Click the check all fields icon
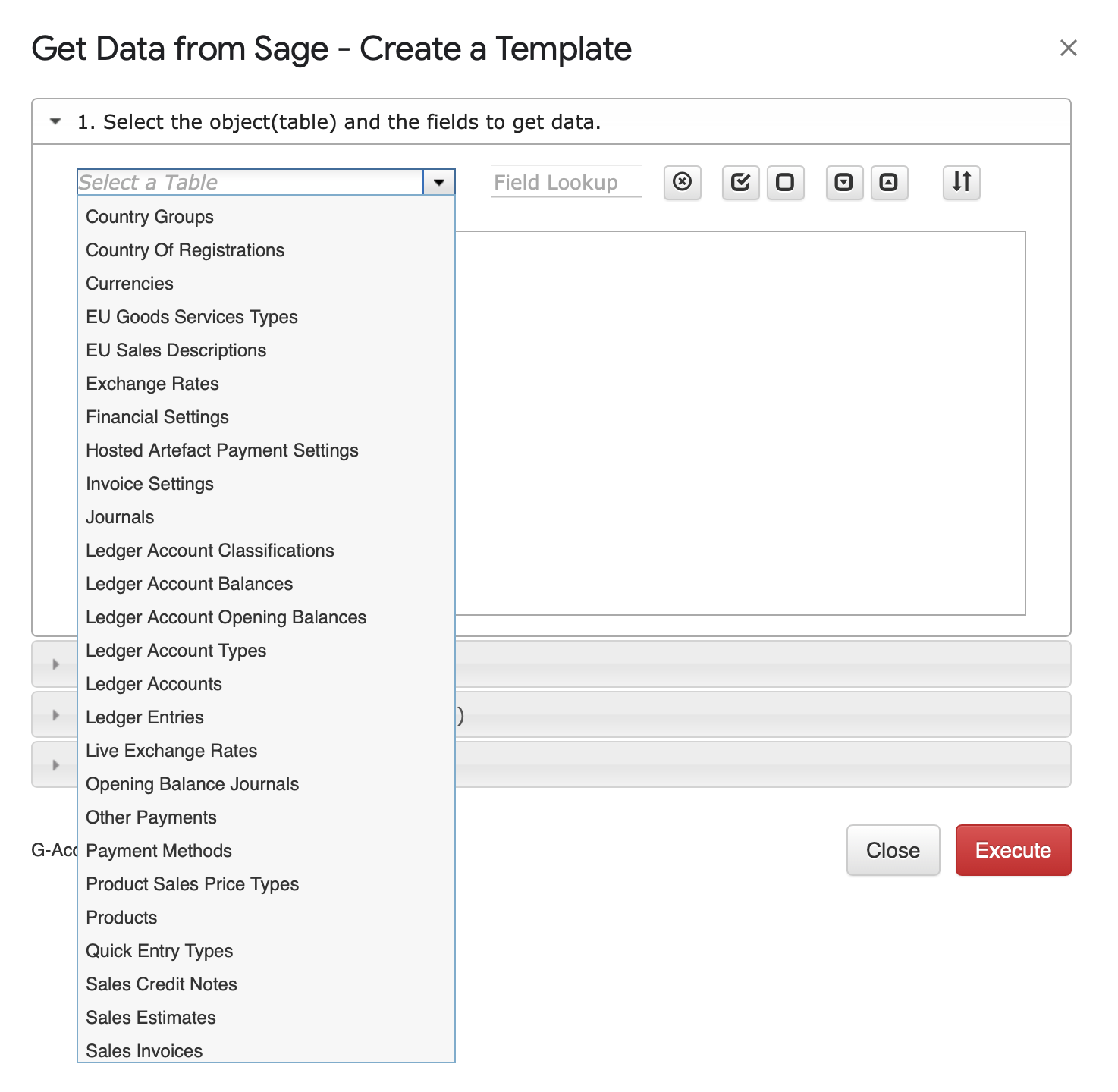Viewport: 1118px width, 1092px height. (740, 182)
